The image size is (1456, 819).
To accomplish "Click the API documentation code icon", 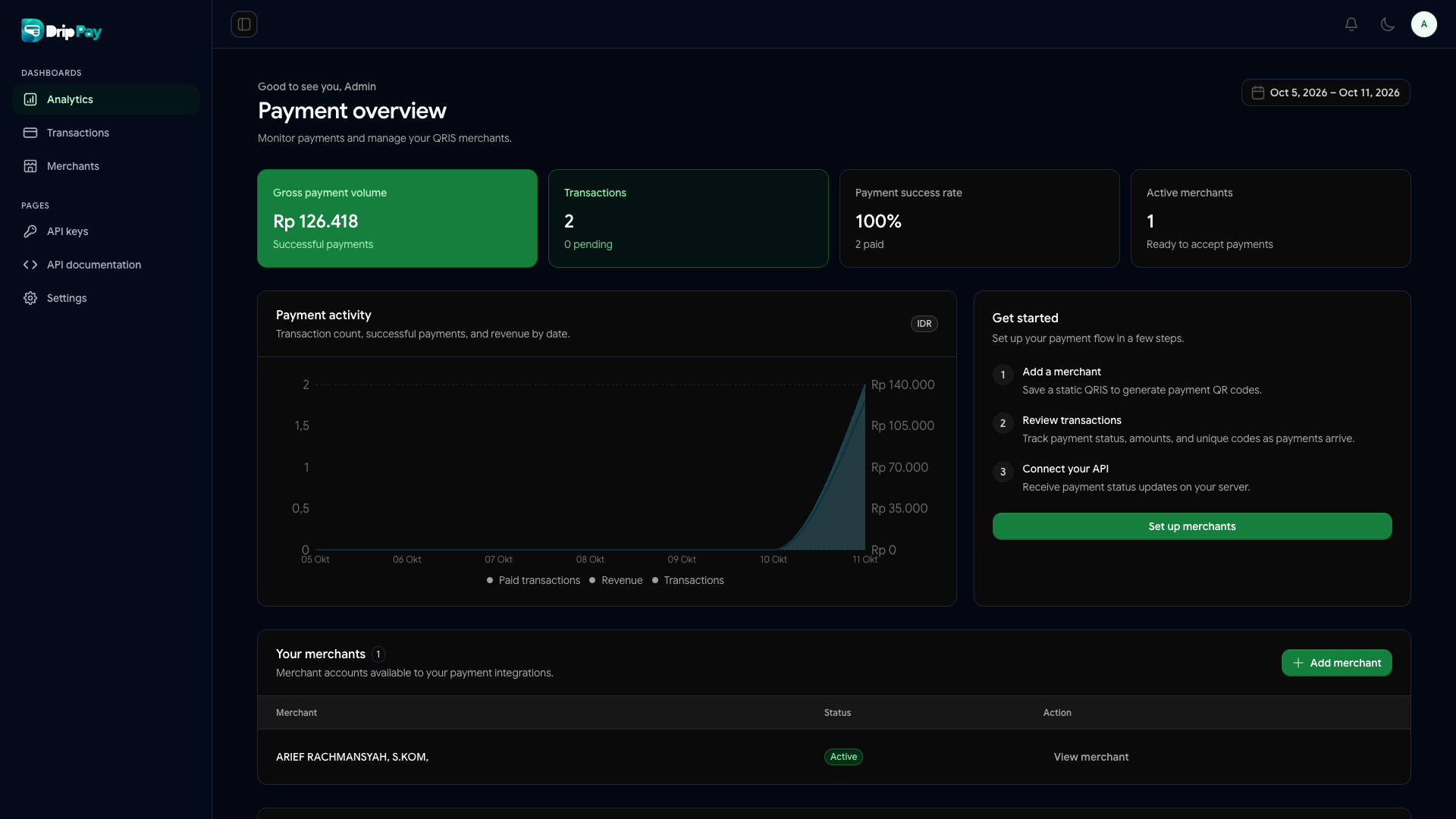I will coord(30,265).
